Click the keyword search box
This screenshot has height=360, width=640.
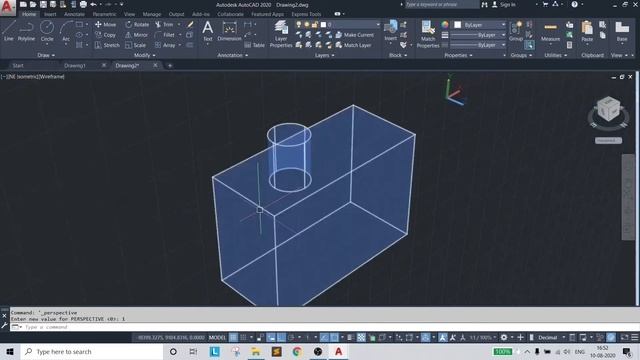[x=441, y=4]
